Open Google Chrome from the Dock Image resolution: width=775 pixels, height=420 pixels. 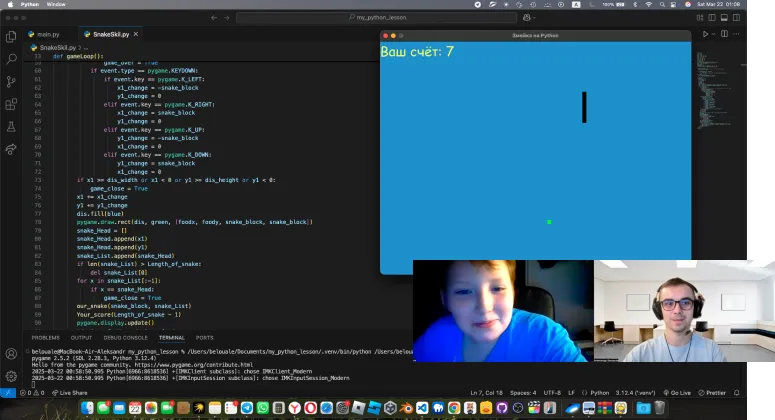pos(454,408)
